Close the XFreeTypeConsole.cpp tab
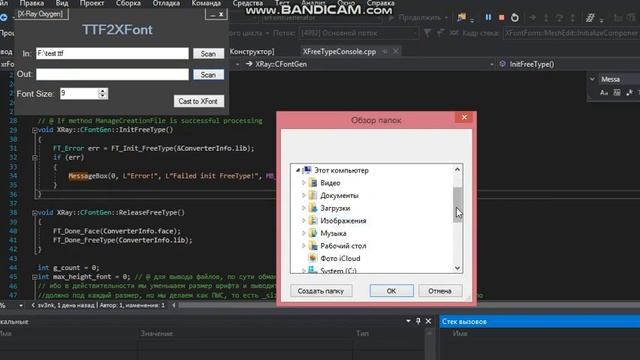This screenshot has width=640, height=360. click(396, 51)
